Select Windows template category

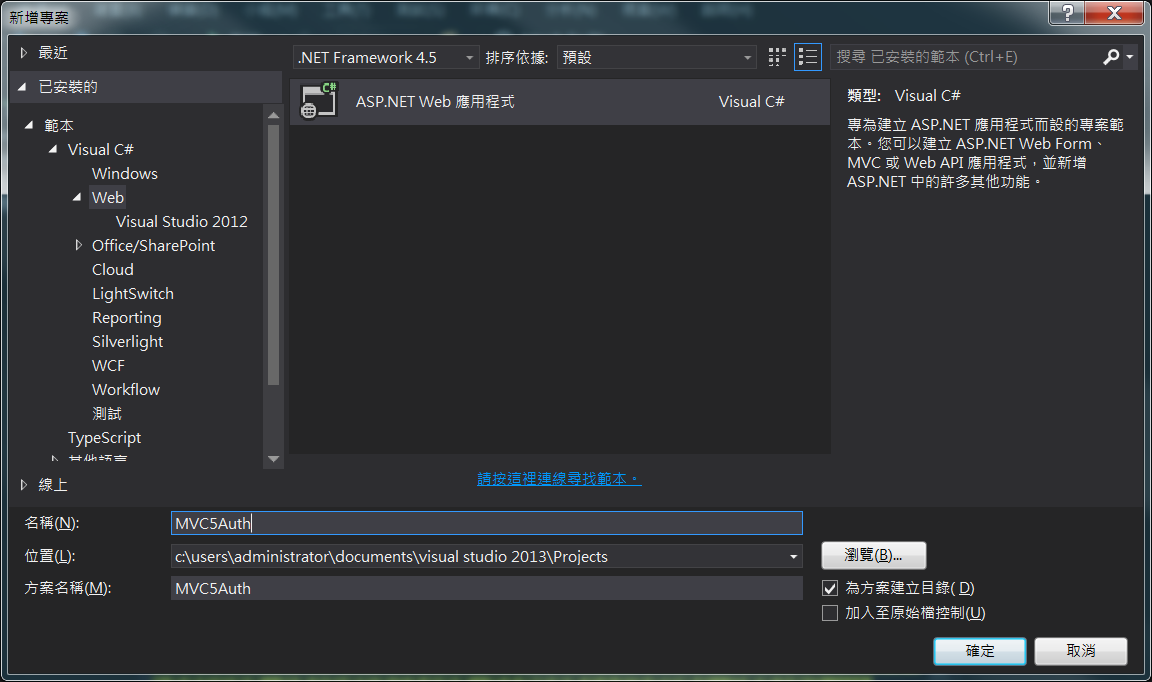pyautogui.click(x=125, y=173)
